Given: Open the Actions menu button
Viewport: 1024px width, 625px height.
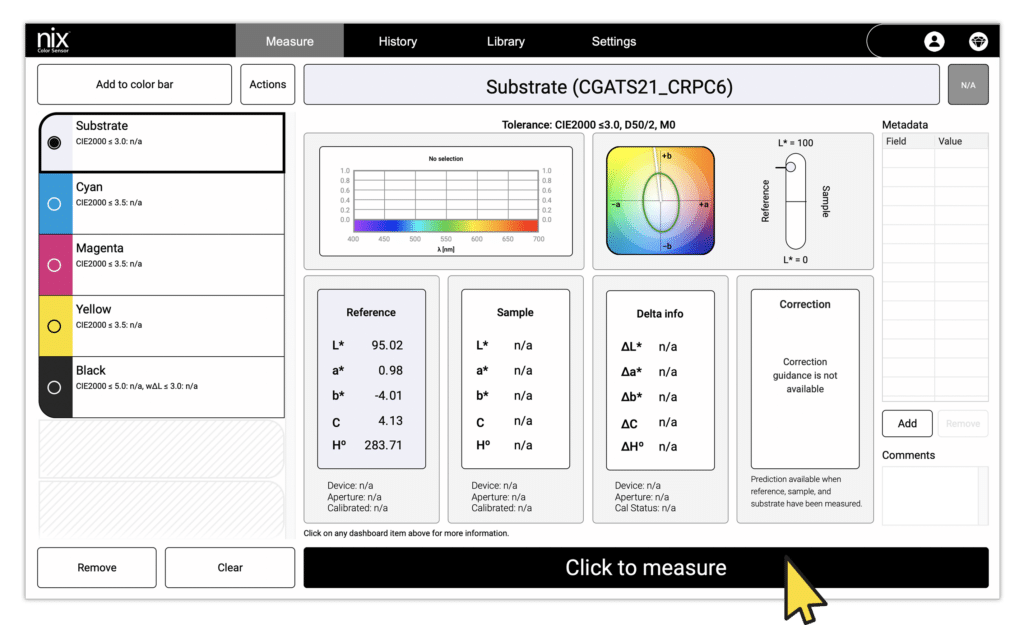Looking at the screenshot, I should point(267,84).
